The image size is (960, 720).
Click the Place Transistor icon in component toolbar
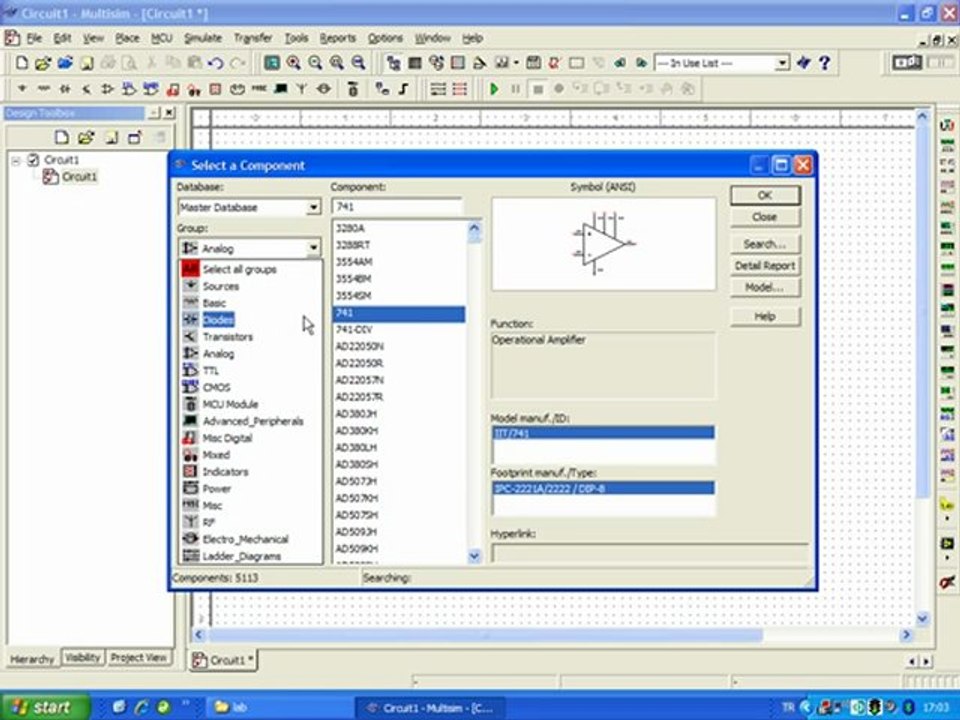tap(86, 89)
